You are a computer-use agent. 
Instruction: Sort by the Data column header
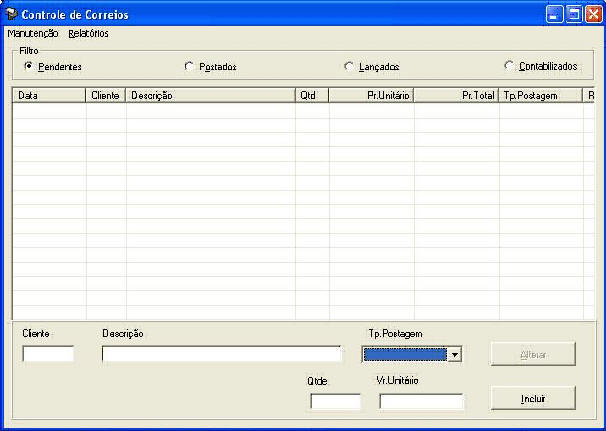click(49, 96)
